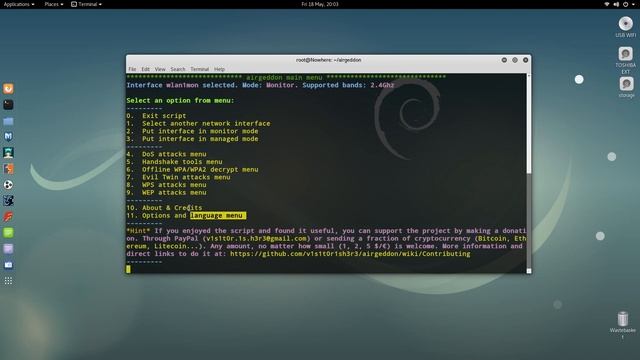Viewport: 640px width, 360px height.
Task: Open the purple text editor dock icon
Action: pyautogui.click(x=8, y=249)
